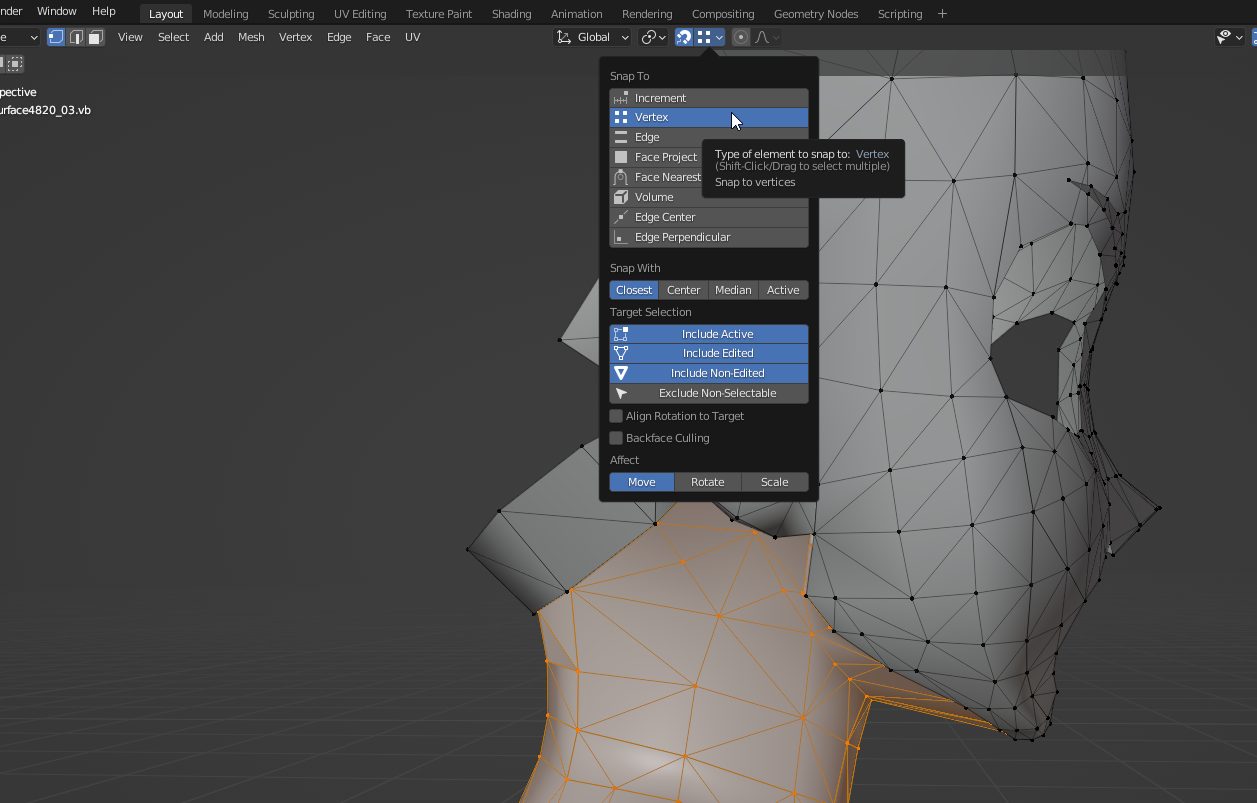Expand viewport visibility eye dropdown

[1229, 37]
